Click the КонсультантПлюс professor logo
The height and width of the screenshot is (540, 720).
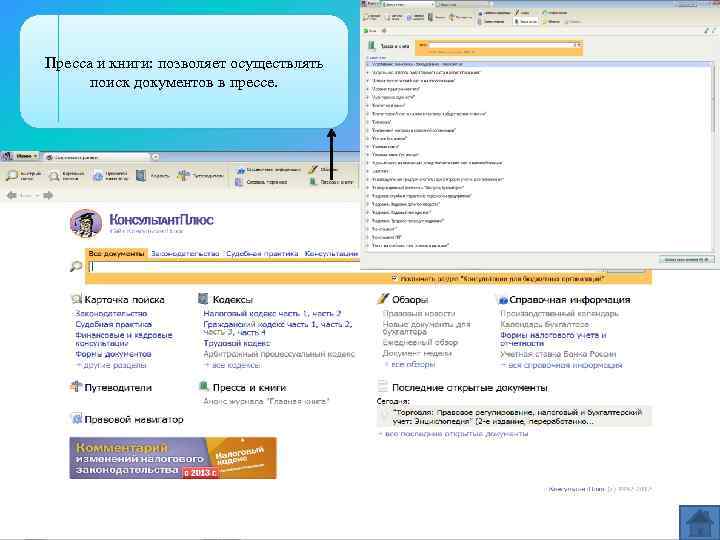pyautogui.click(x=86, y=224)
